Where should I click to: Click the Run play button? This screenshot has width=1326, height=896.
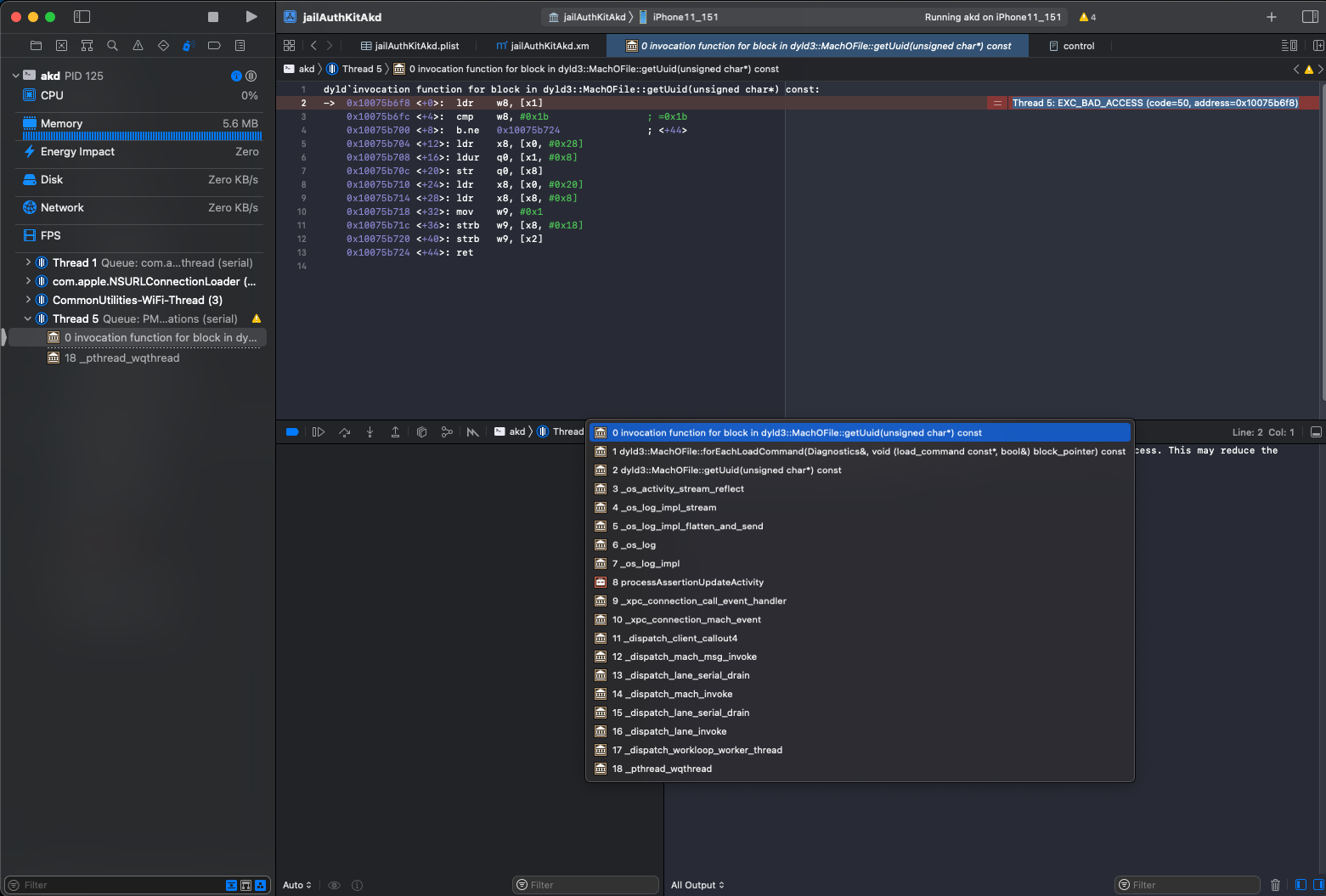[251, 17]
